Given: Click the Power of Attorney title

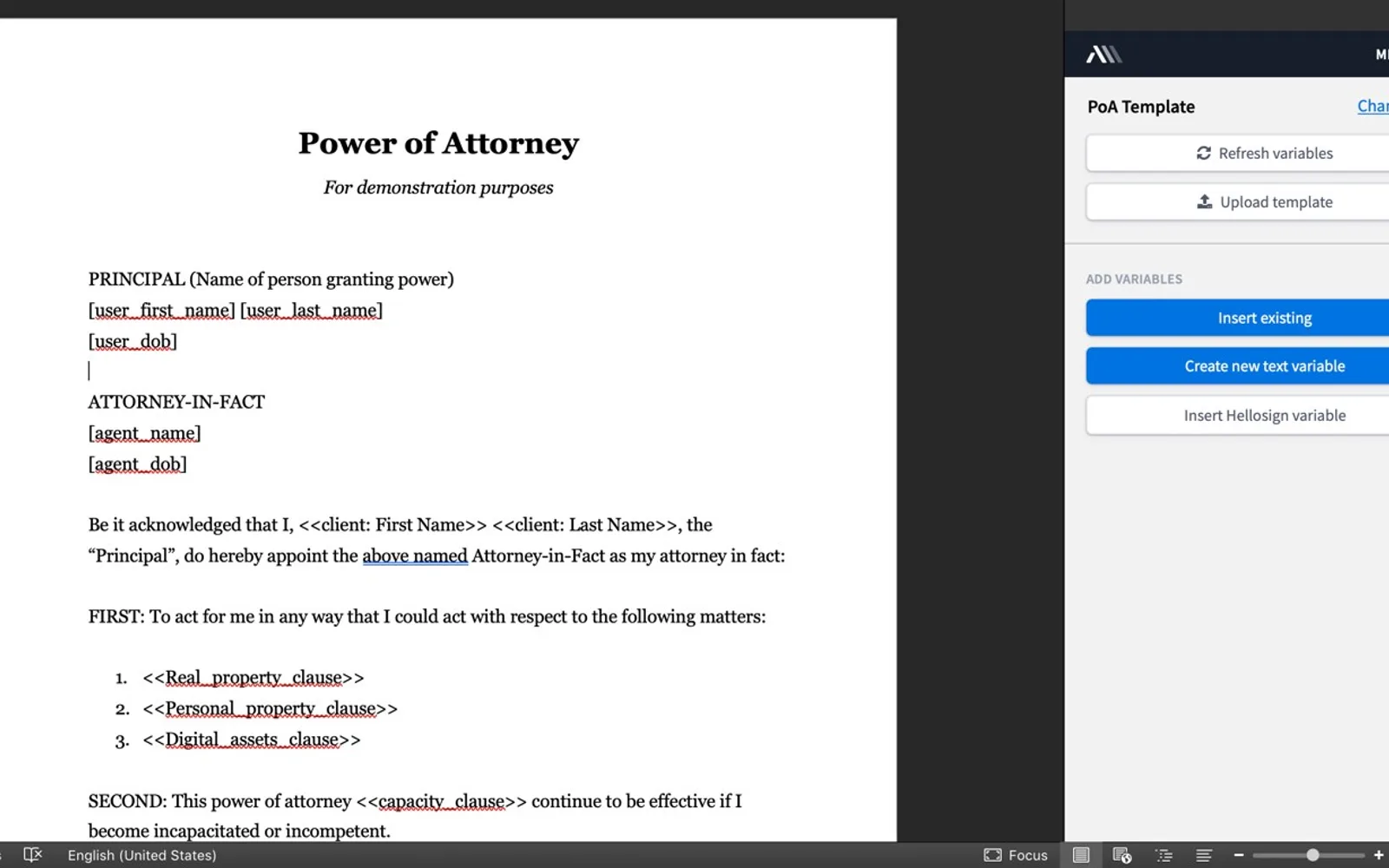Looking at the screenshot, I should [x=438, y=143].
